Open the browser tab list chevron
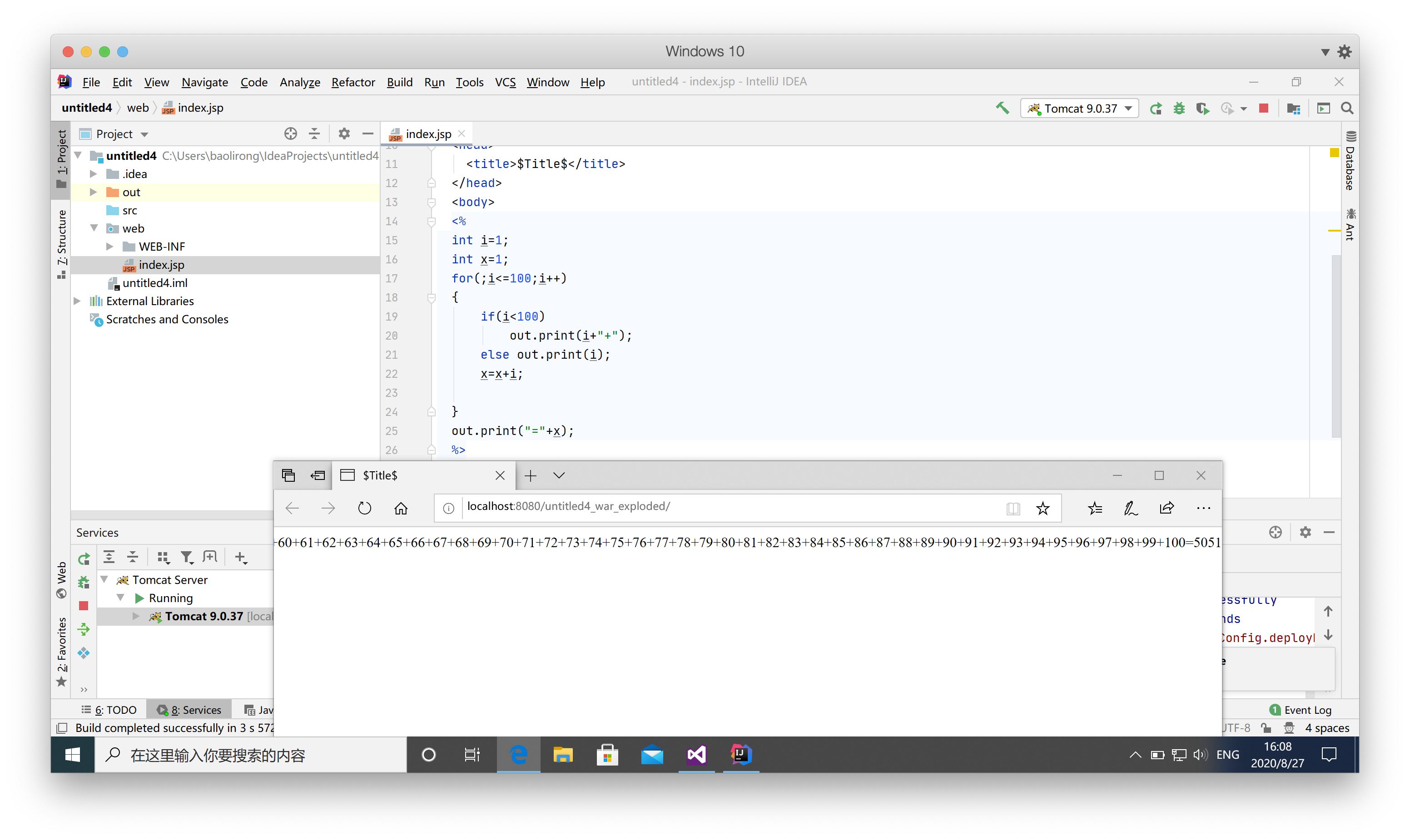Image resolution: width=1410 pixels, height=840 pixels. [559, 475]
